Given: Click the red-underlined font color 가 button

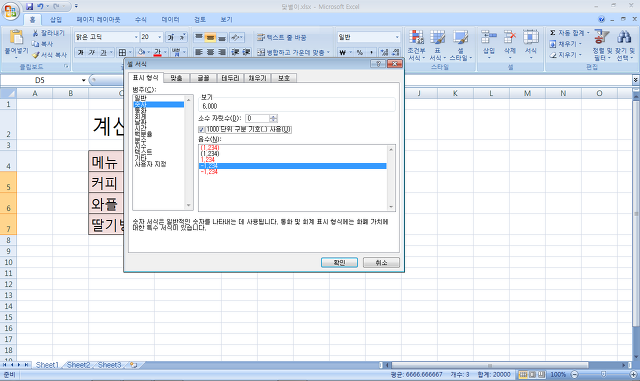Looking at the screenshot, I should 158,52.
